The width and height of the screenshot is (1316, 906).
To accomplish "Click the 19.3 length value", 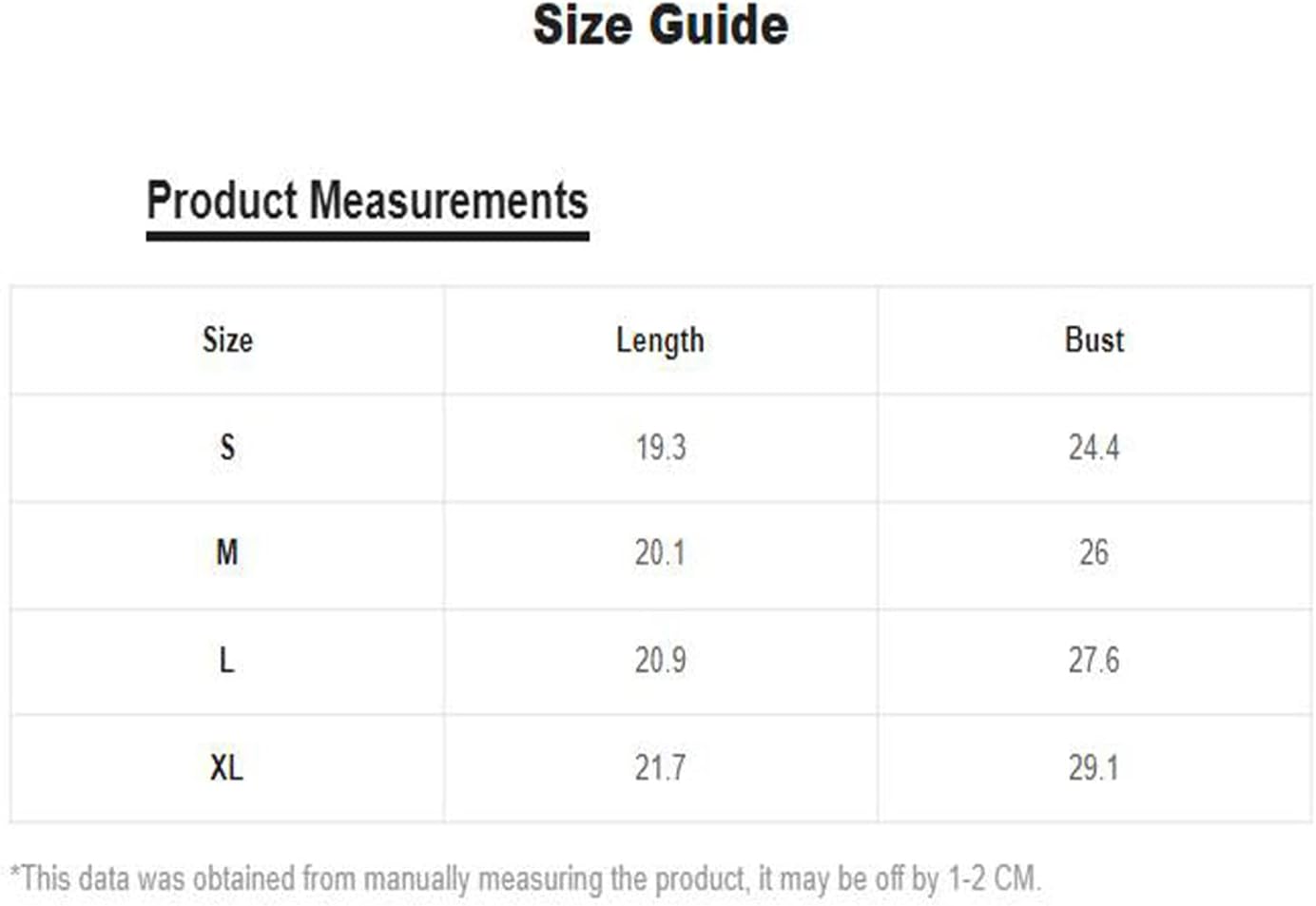I will (660, 447).
